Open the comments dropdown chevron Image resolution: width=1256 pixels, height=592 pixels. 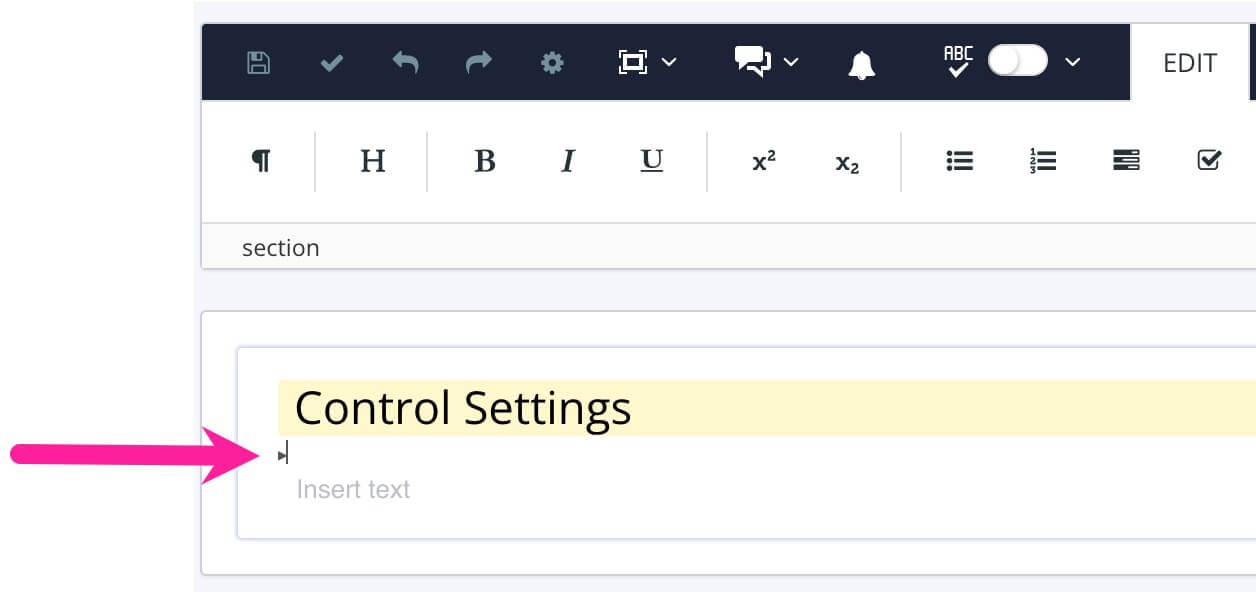tap(792, 63)
